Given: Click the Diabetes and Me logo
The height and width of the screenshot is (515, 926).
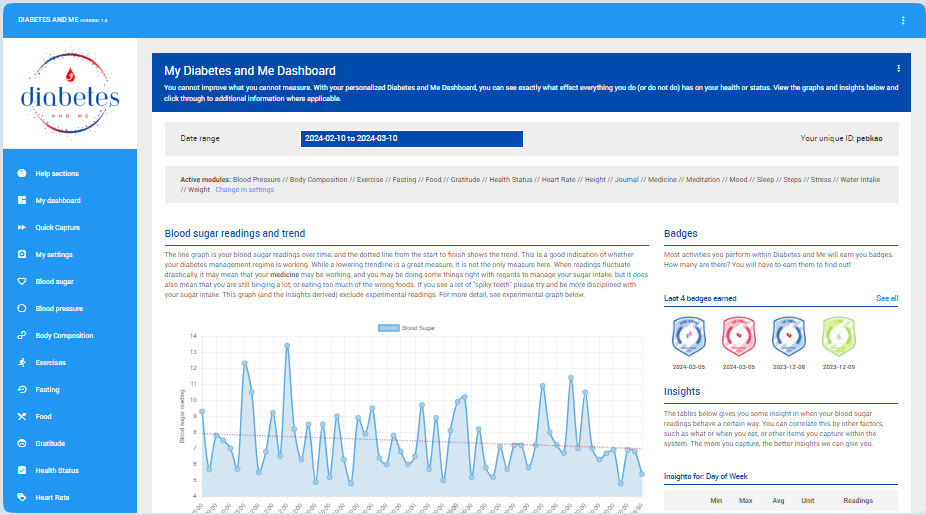Looking at the screenshot, I should [70, 93].
